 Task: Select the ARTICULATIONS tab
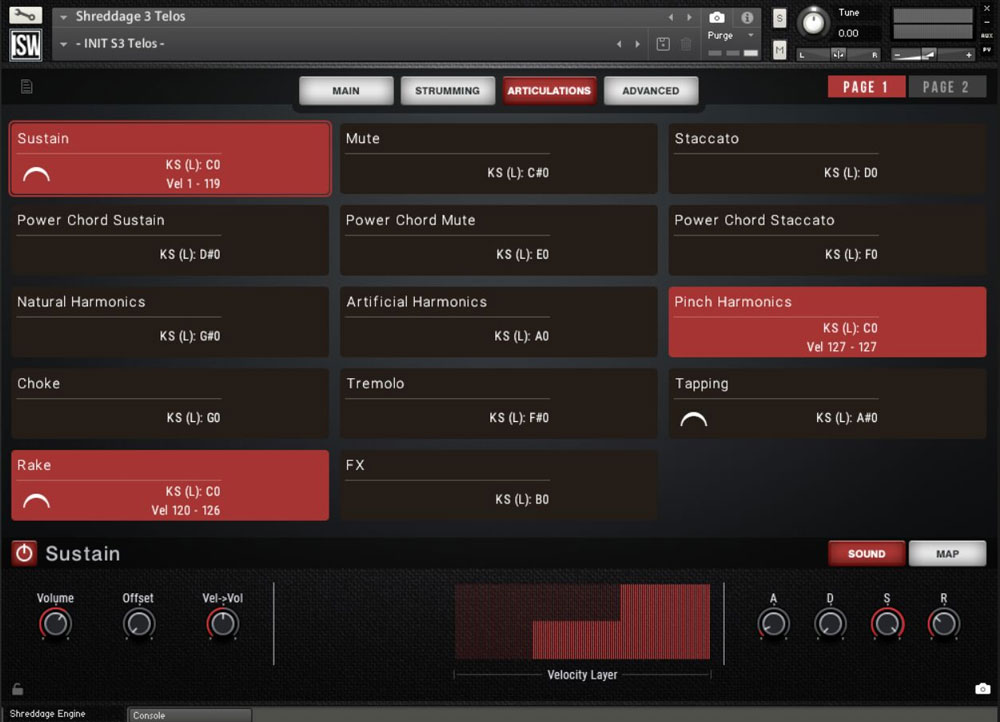click(x=549, y=91)
